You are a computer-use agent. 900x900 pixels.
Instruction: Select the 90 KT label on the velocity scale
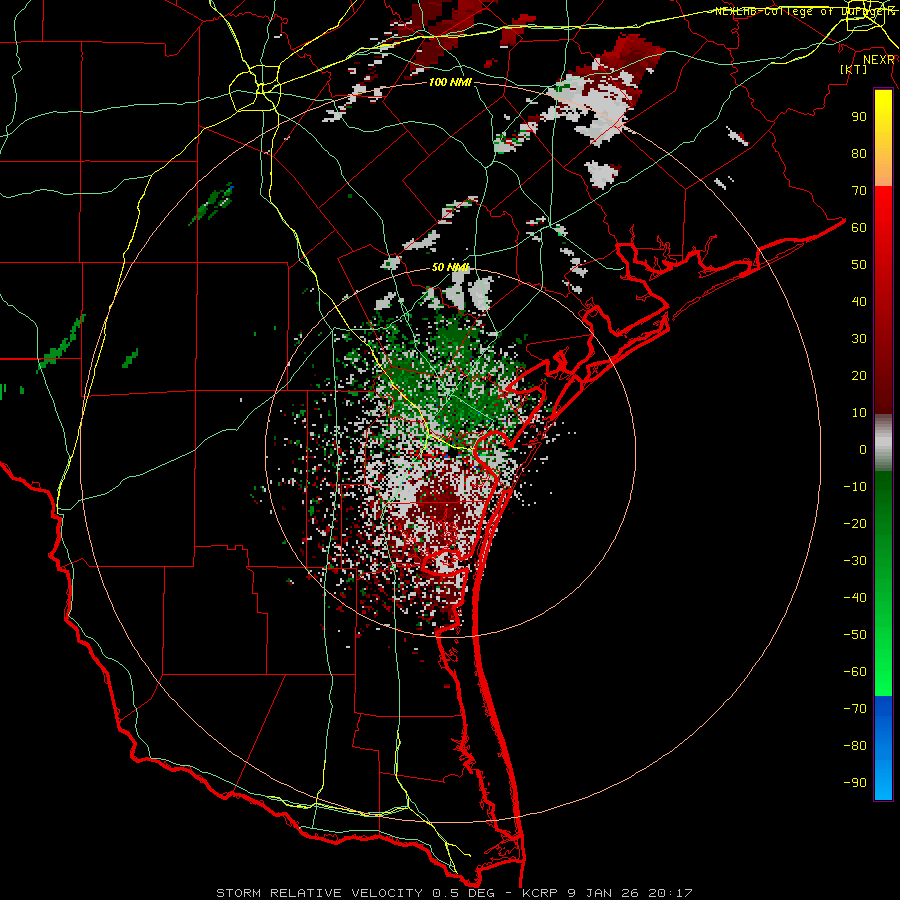point(859,117)
